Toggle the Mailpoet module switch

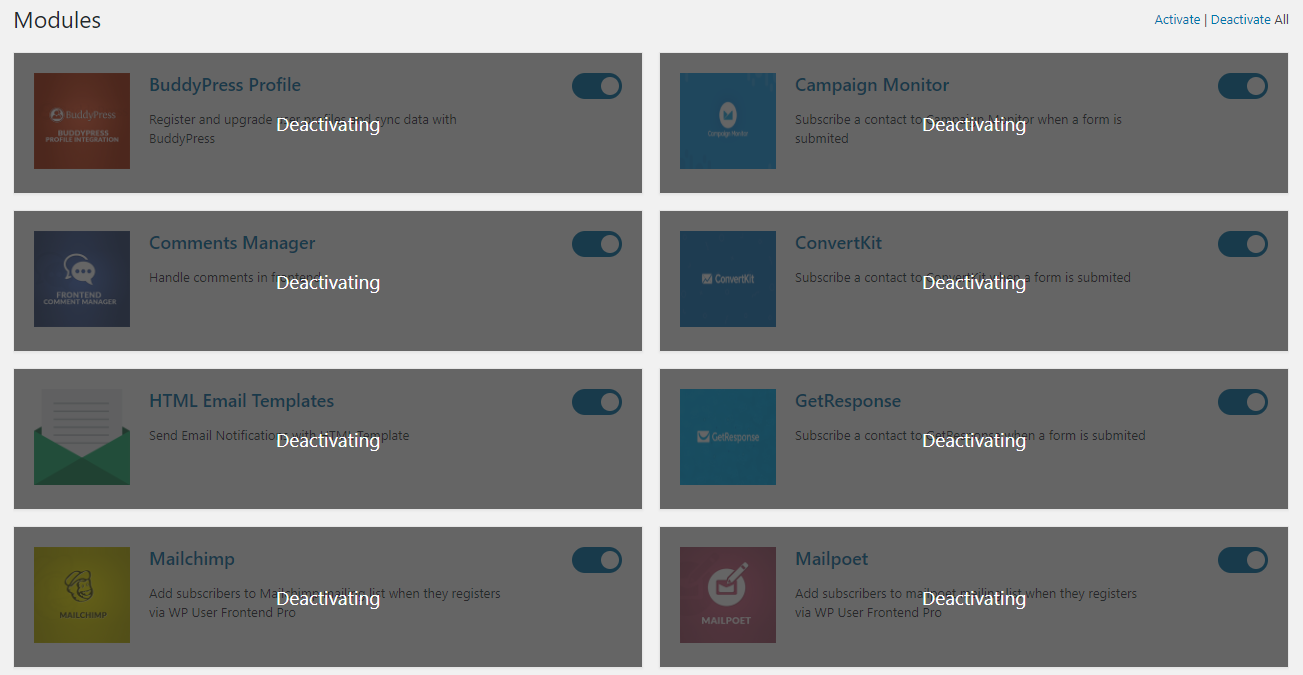pyautogui.click(x=1243, y=560)
